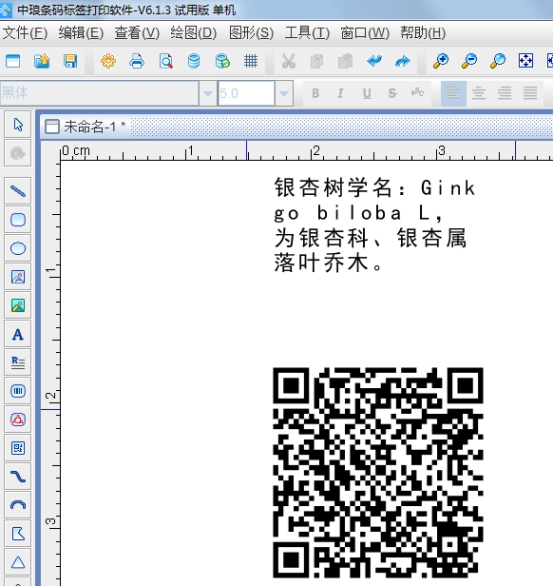Select the text tool A icon
This screenshot has width=554, height=586.
pyautogui.click(x=18, y=334)
